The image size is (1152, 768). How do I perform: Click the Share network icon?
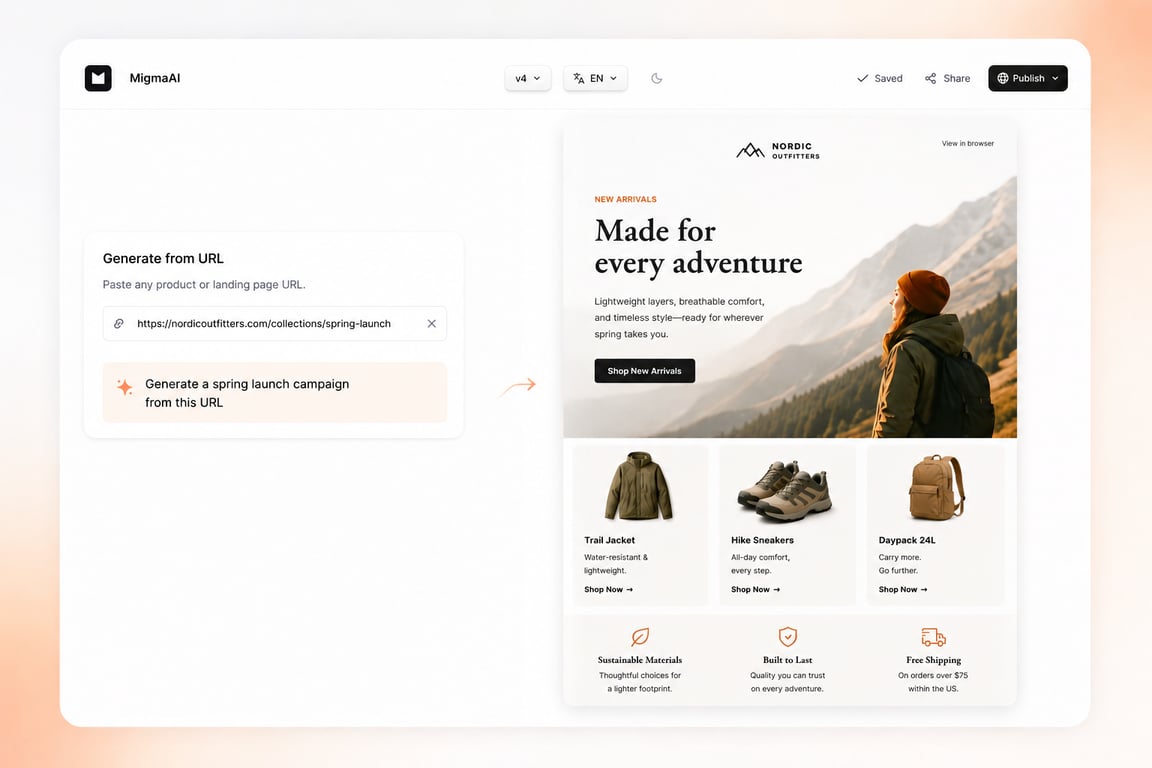click(x=930, y=78)
